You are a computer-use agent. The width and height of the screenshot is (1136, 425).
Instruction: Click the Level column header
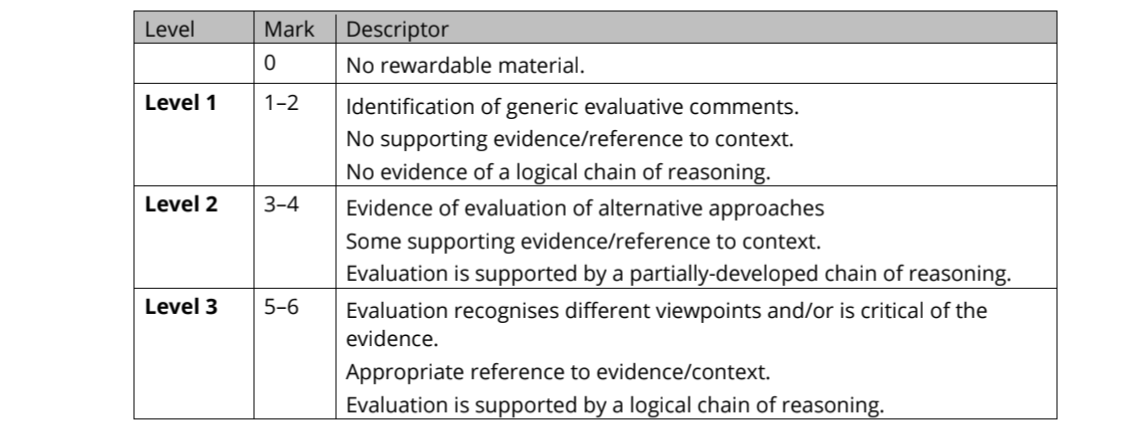168,29
